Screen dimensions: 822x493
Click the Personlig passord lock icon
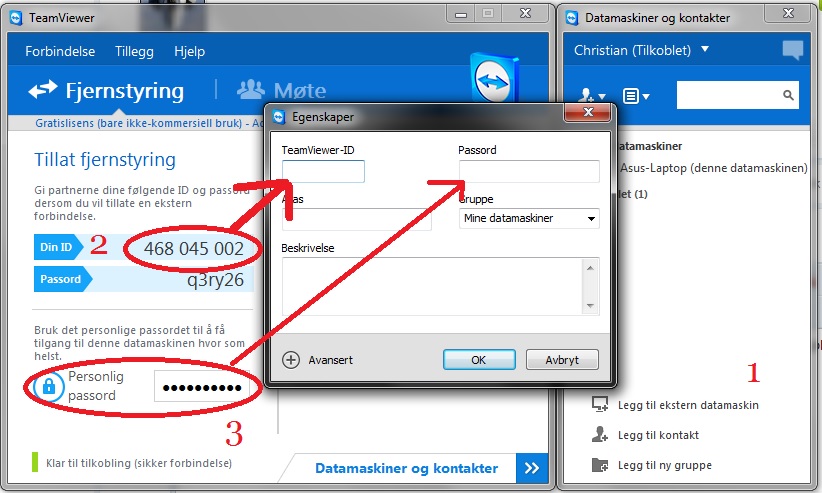(x=49, y=387)
